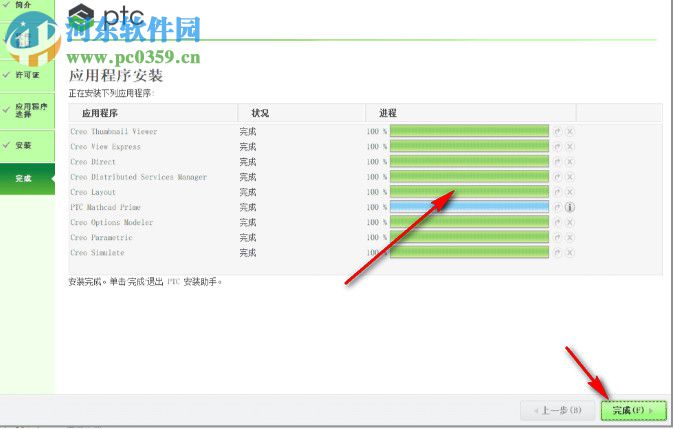Click the Creo Thumbnail Viewer progress bar
Viewport: 673px width, 429px height.
[x=469, y=131]
